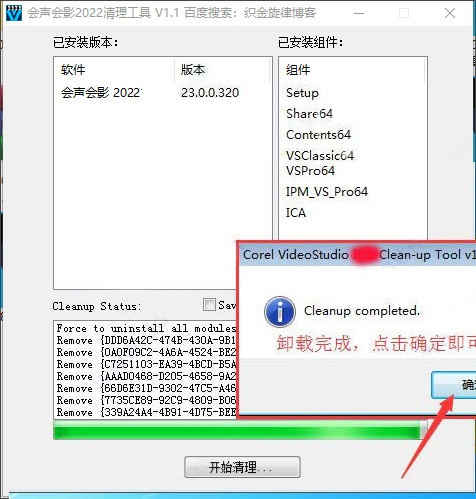Select the Share64 component
Screen dimensions: 476x499
pyautogui.click(x=309, y=114)
